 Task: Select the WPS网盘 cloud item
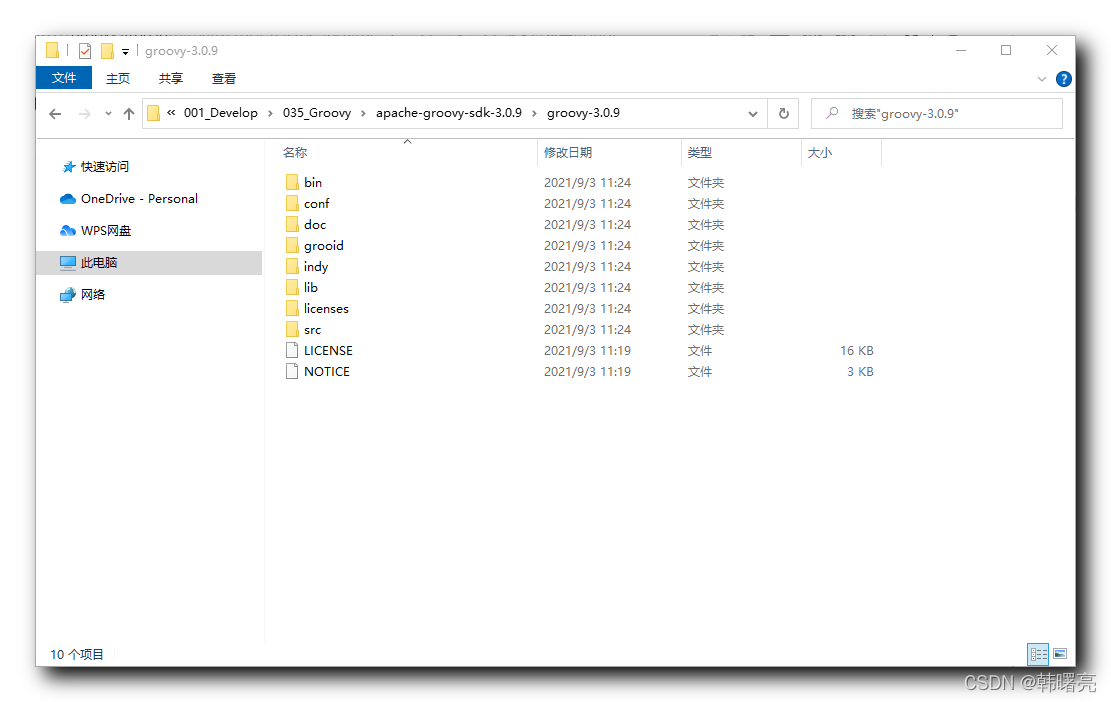coord(96,231)
